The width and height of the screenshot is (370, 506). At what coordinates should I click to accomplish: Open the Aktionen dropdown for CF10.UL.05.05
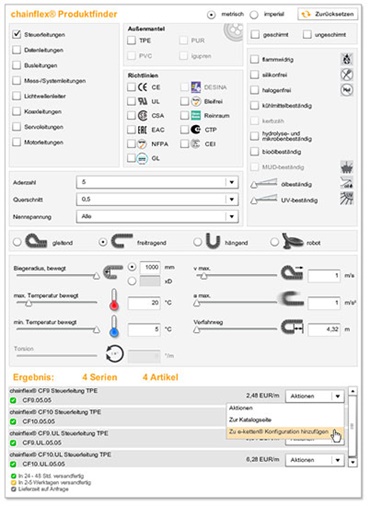click(x=315, y=460)
